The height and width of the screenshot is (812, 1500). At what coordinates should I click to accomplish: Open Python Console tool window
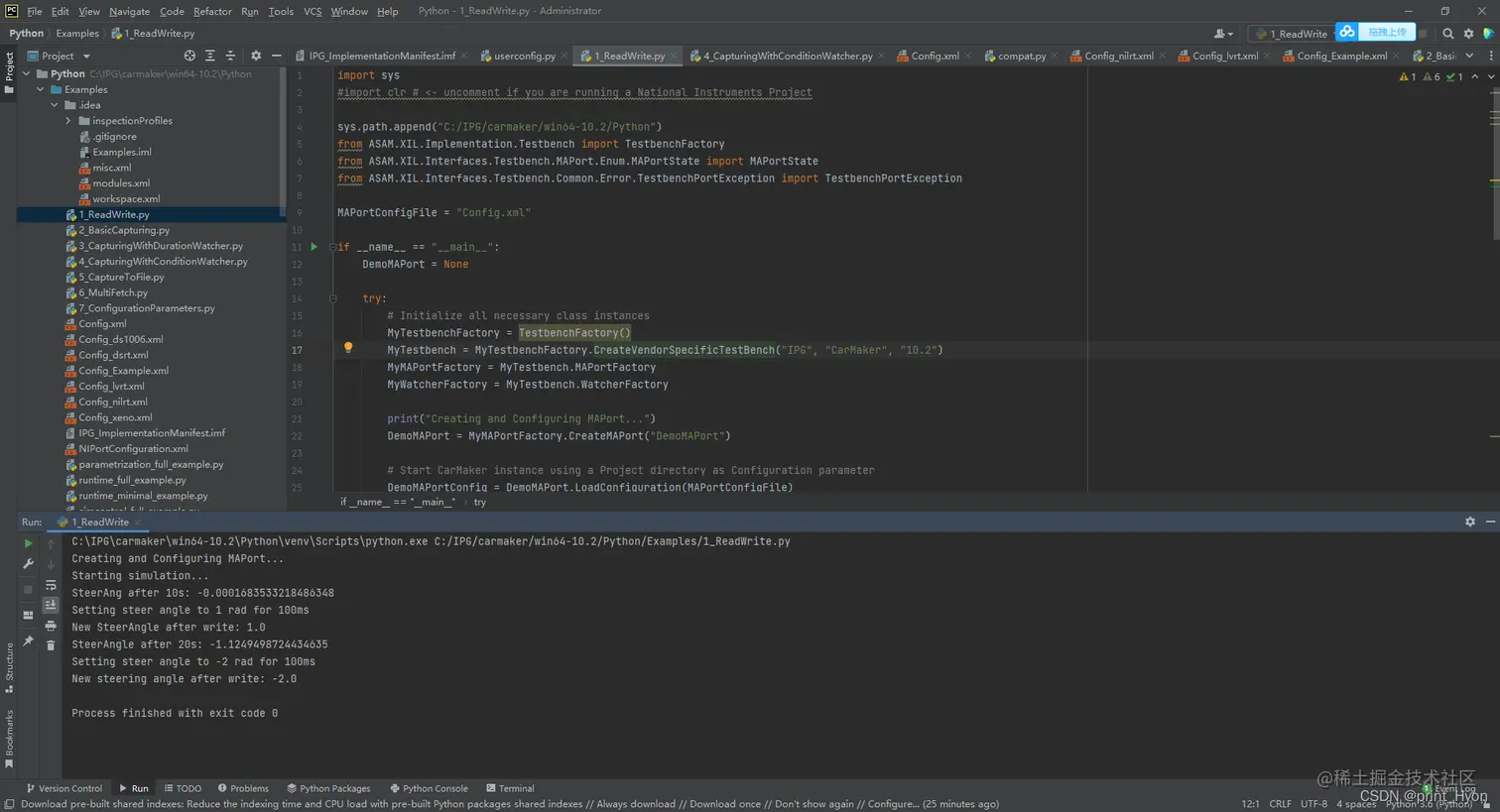(x=429, y=788)
